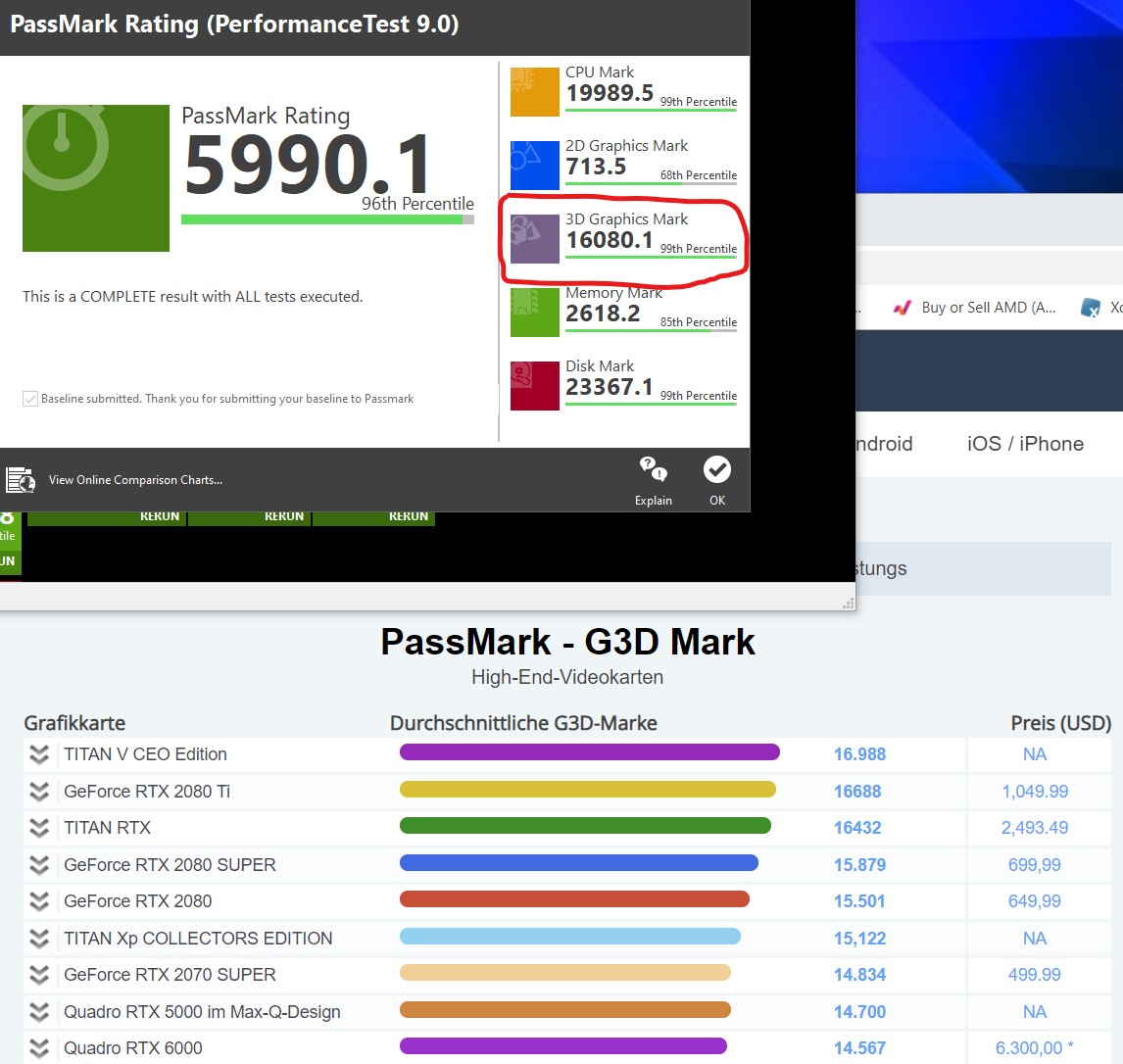Viewport: 1123px width, 1064px height.
Task: Click the Buy or Sell AMD bookmark icon
Action: (903, 308)
